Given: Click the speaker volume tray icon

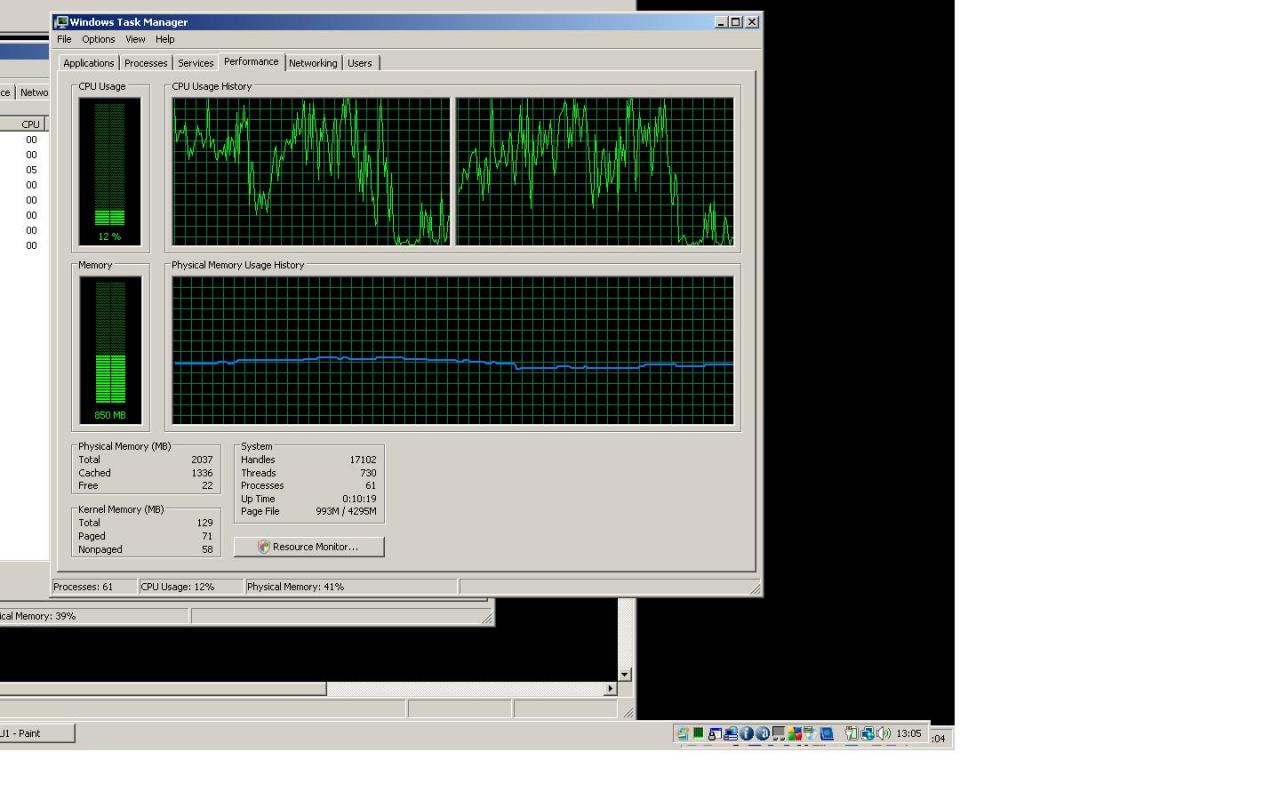Looking at the screenshot, I should pos(883,733).
